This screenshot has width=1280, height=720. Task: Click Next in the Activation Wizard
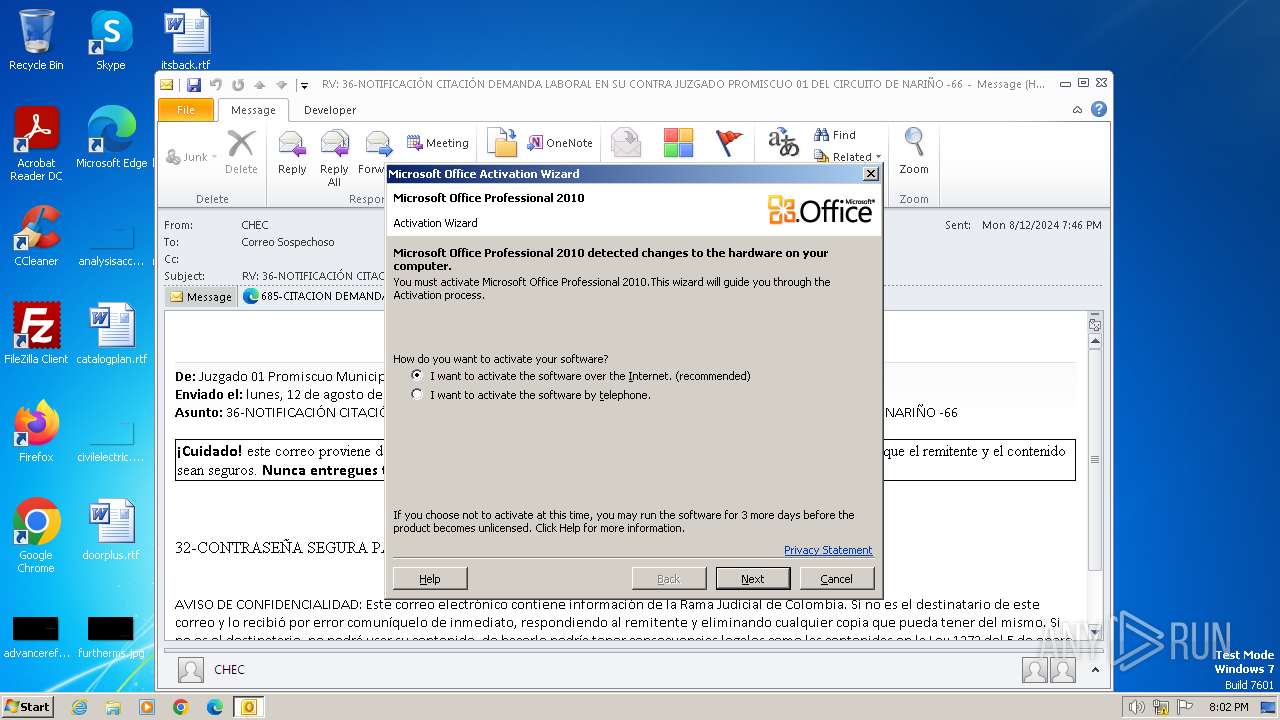point(753,579)
